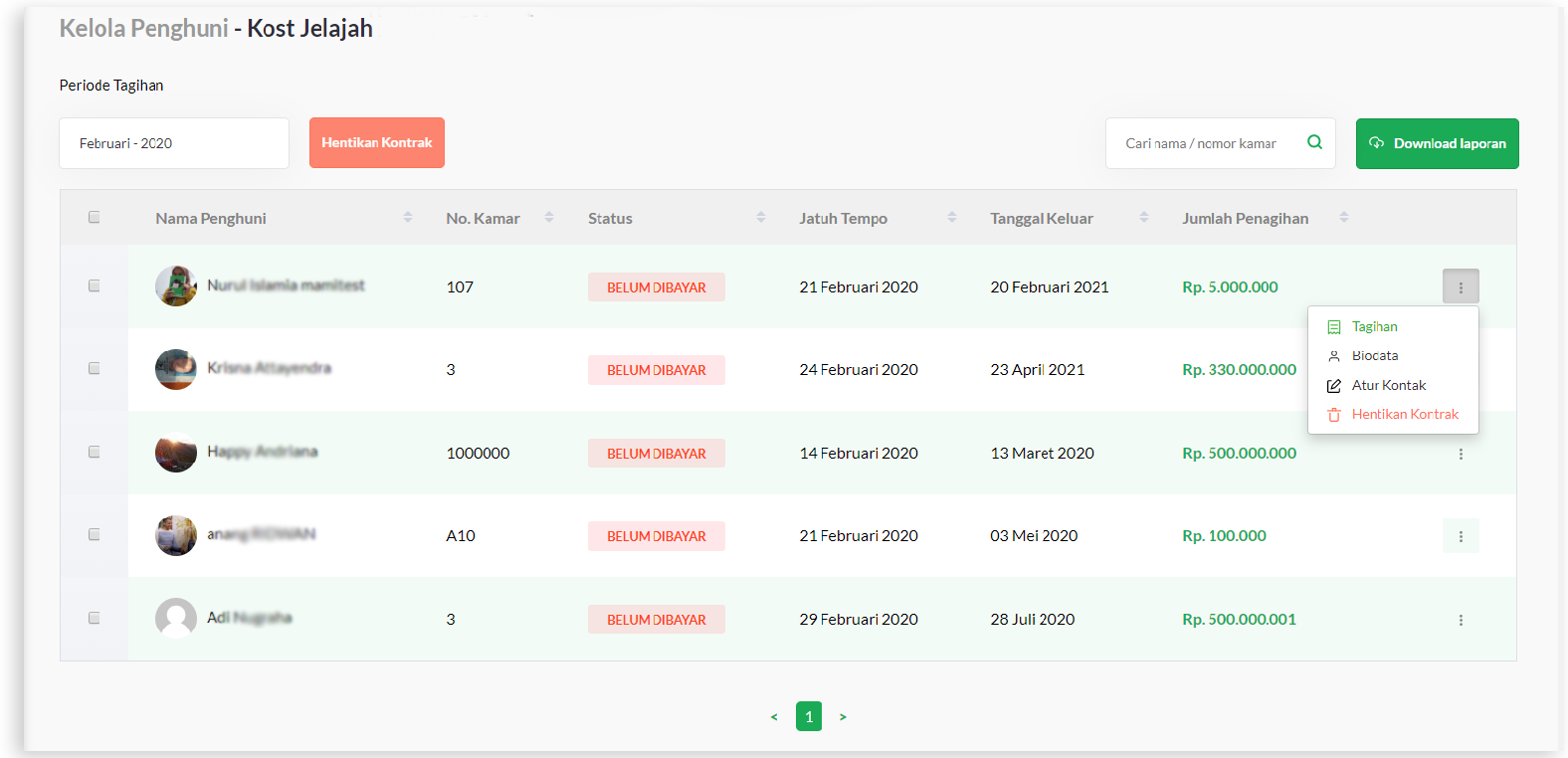Toggle sort on Status column
This screenshot has height=758, width=1568.
761,217
